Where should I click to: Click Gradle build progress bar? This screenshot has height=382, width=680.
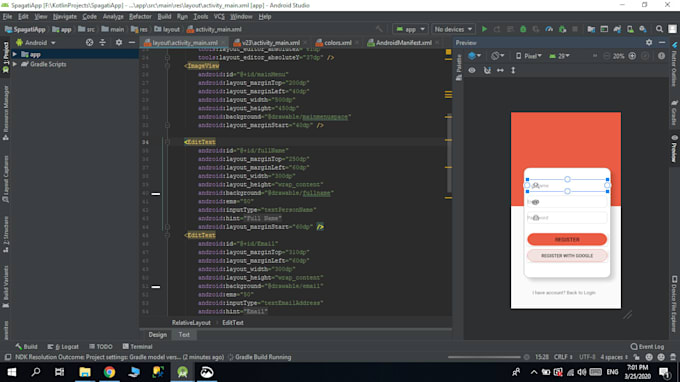click(x=484, y=357)
